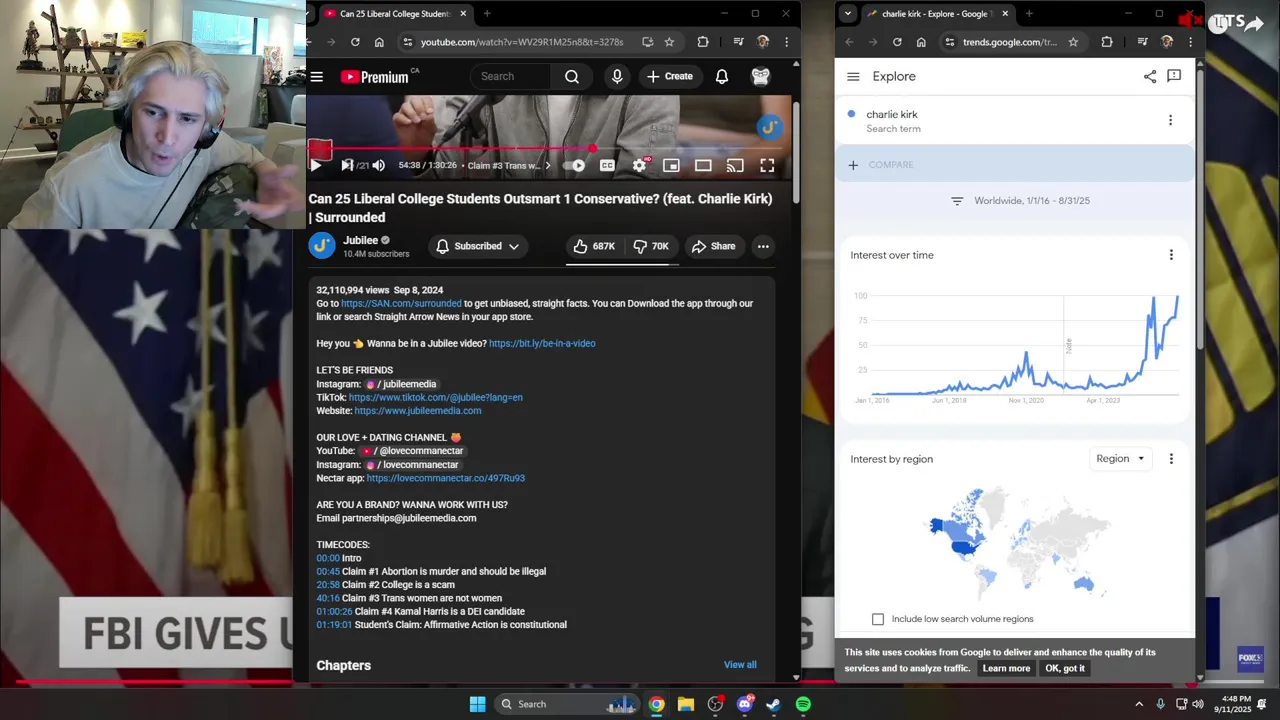The image size is (1280, 720).
Task: Open YouTube notifications bell
Action: click(x=722, y=76)
